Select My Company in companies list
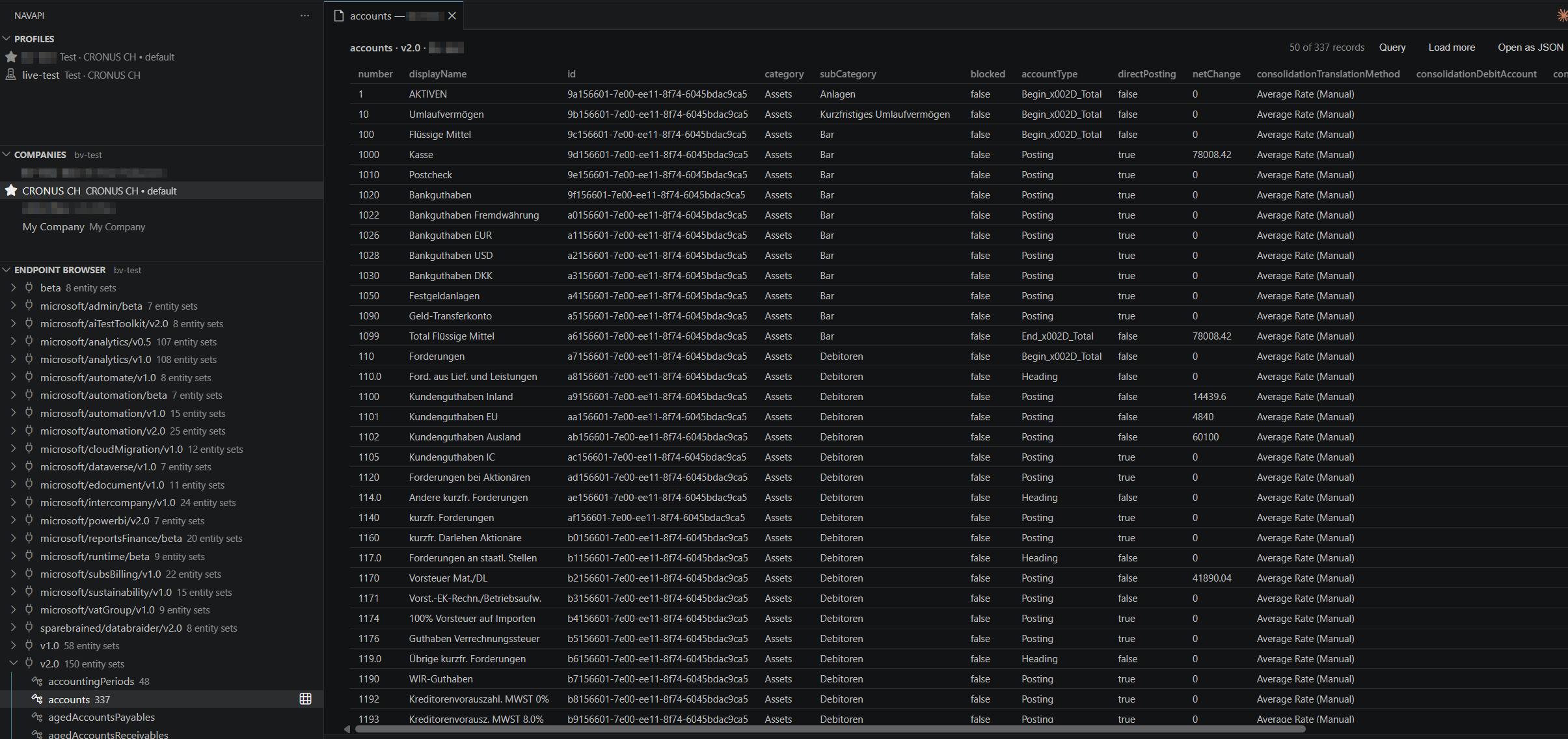Image resolution: width=1568 pixels, height=739 pixels. click(161, 226)
